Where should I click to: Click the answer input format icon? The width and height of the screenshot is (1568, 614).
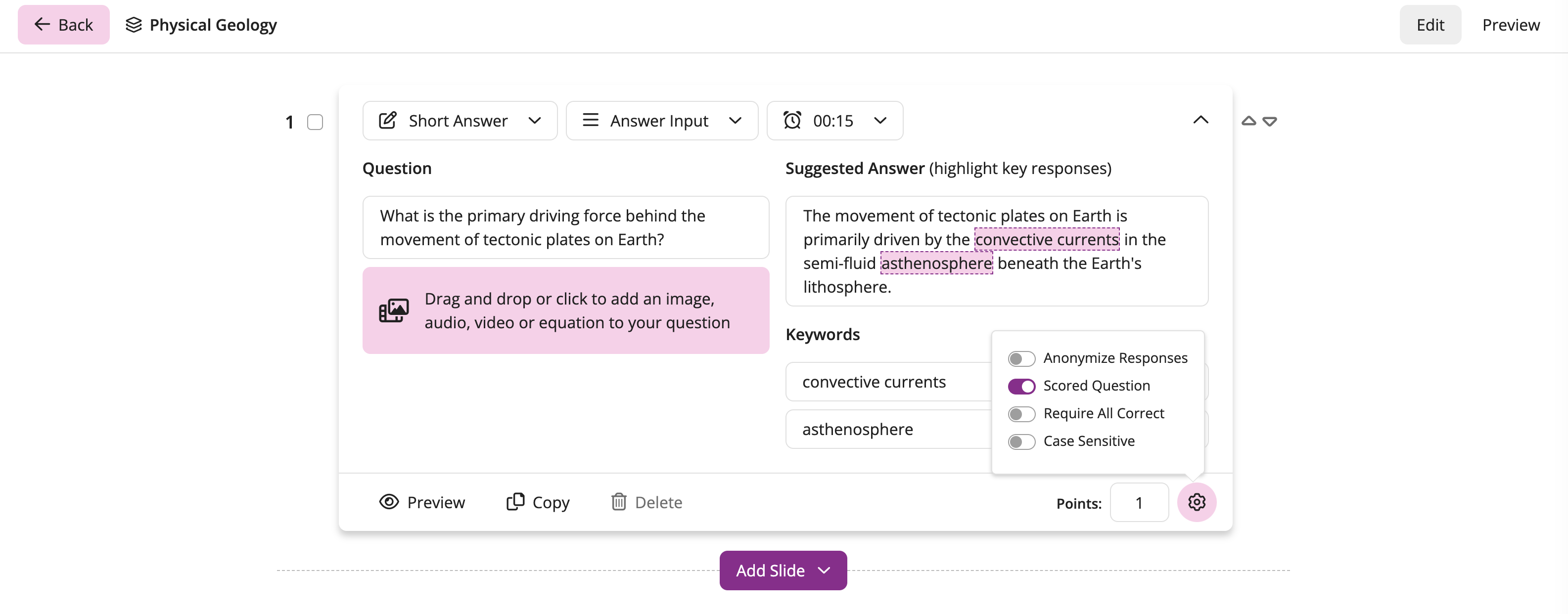point(590,119)
